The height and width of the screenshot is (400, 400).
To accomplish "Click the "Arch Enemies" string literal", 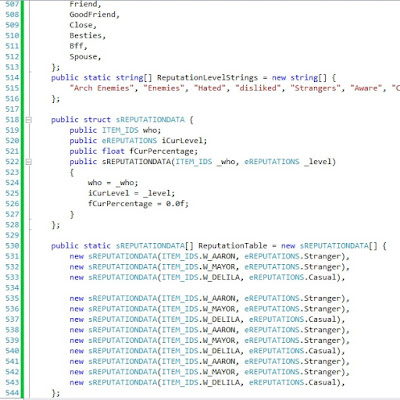I will click(101, 88).
